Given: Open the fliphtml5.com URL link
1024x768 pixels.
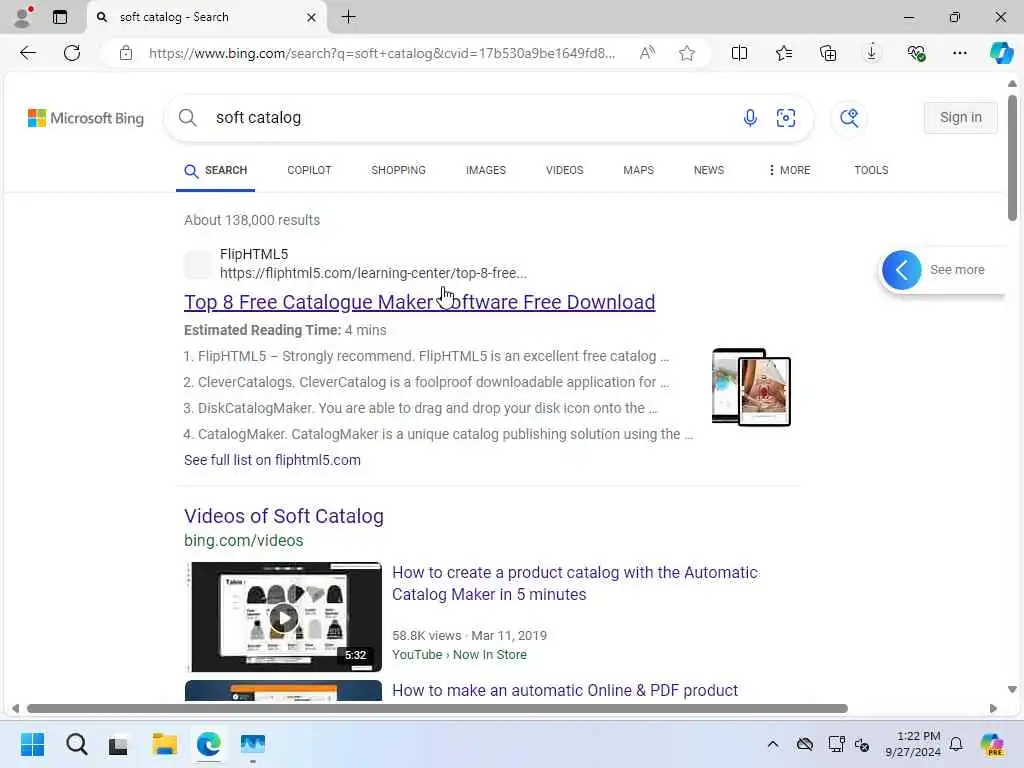Looking at the screenshot, I should click(x=373, y=273).
